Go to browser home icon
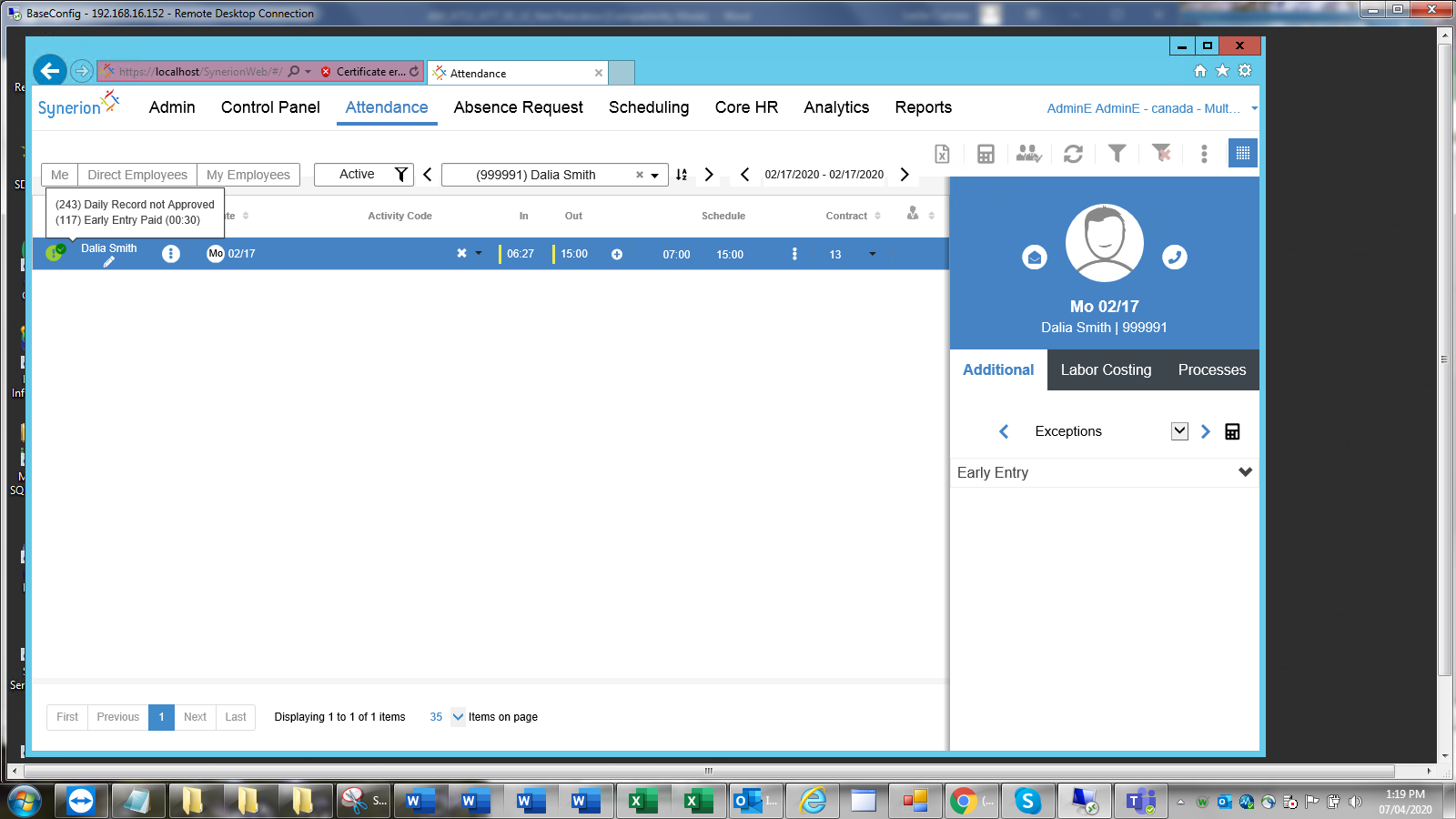The image size is (1456, 819). click(x=1199, y=71)
